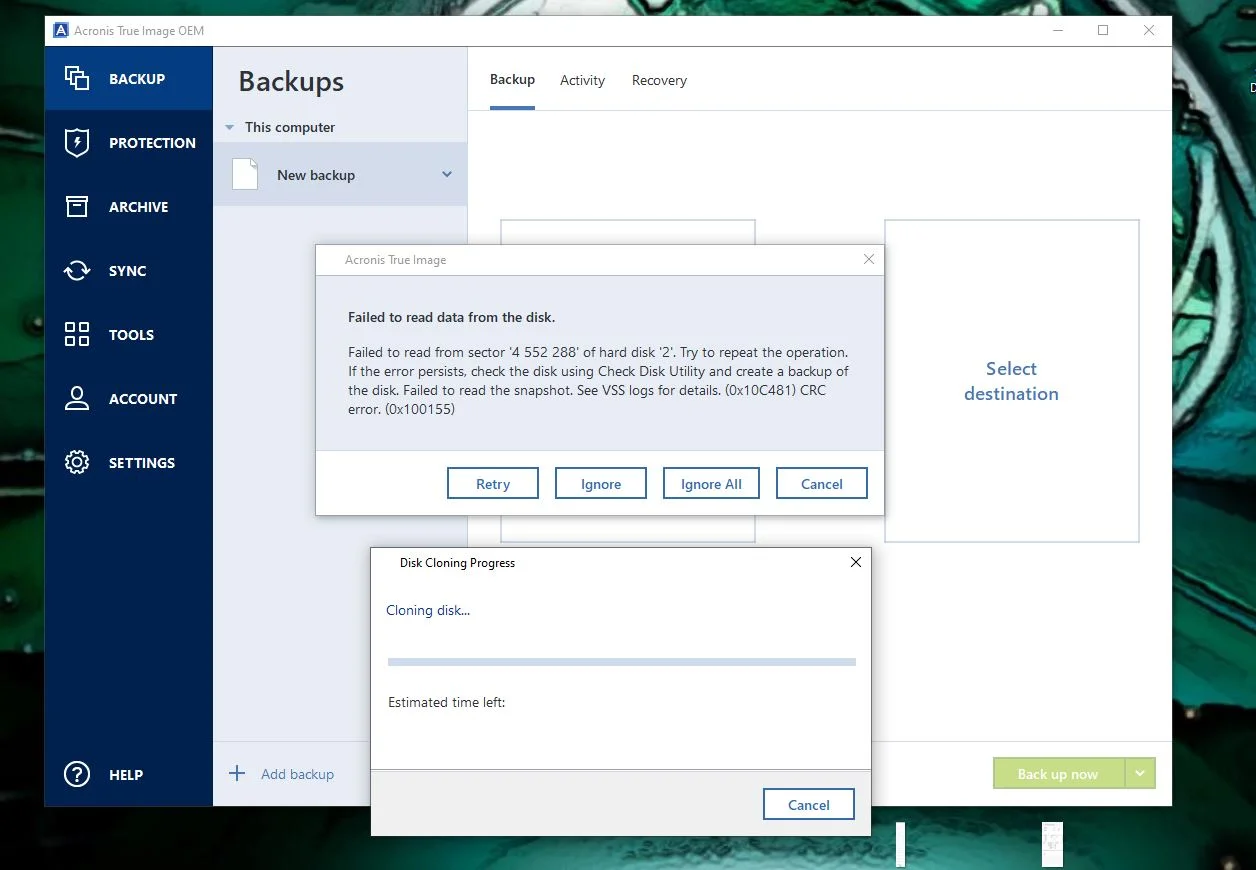Open the Help question mark icon

click(x=77, y=775)
